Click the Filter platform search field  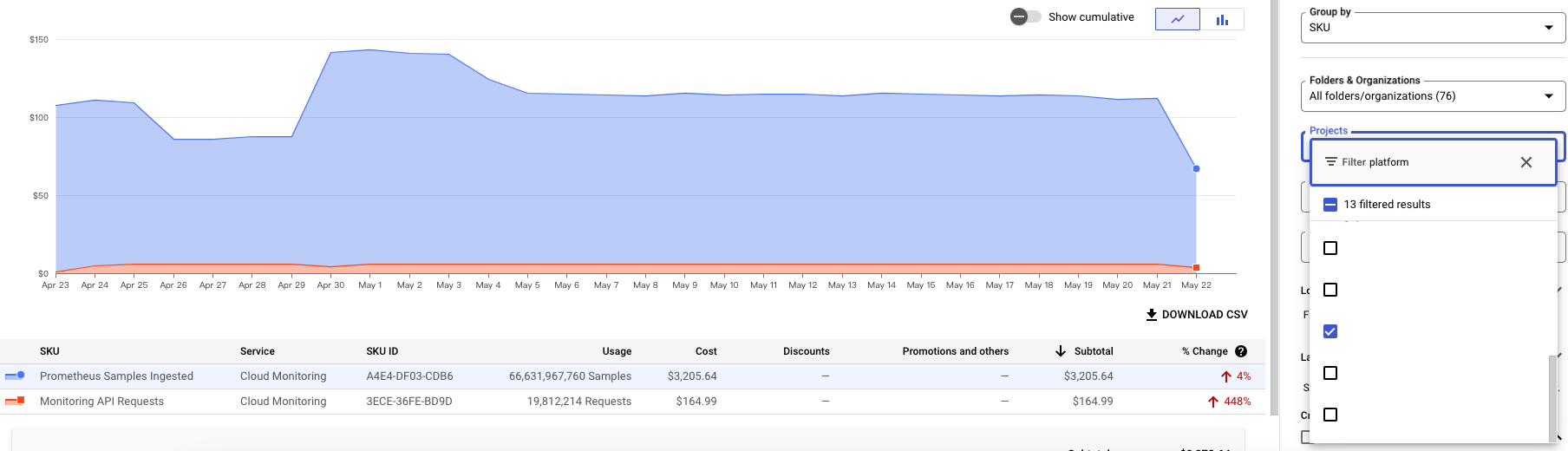pyautogui.click(x=1422, y=162)
